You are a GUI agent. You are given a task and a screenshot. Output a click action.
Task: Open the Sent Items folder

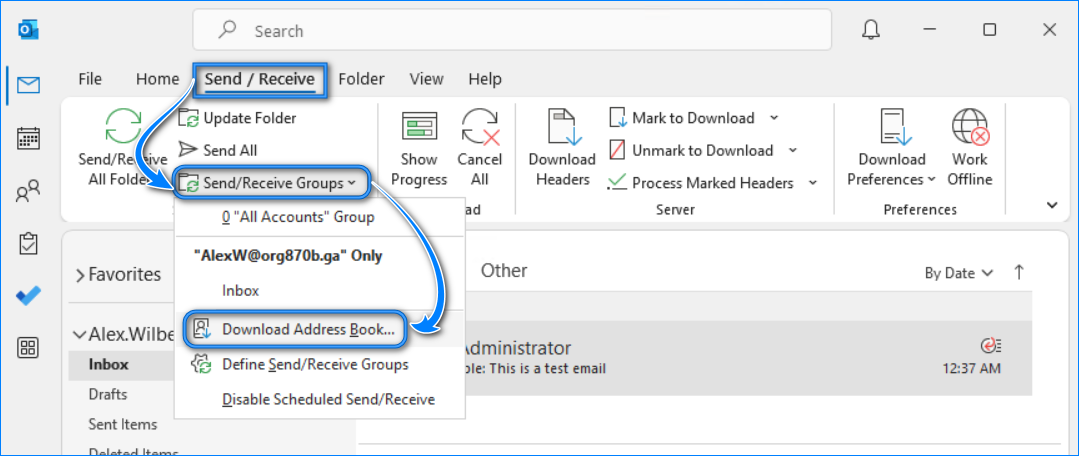(x=122, y=424)
